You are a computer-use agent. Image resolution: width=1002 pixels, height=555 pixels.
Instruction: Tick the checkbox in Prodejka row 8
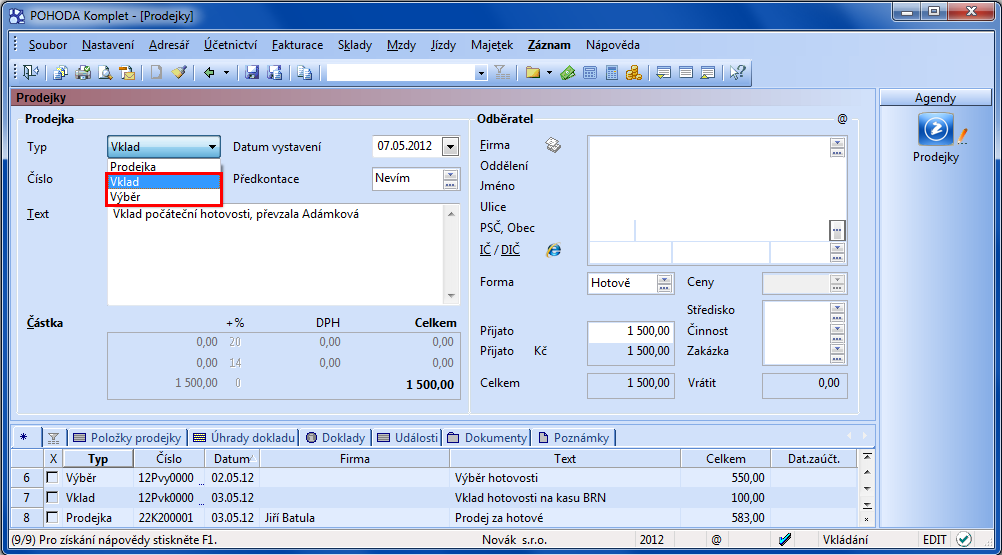coord(52,517)
